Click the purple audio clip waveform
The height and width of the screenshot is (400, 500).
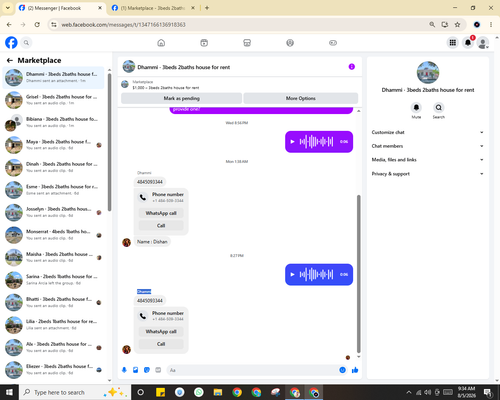[x=316, y=142]
